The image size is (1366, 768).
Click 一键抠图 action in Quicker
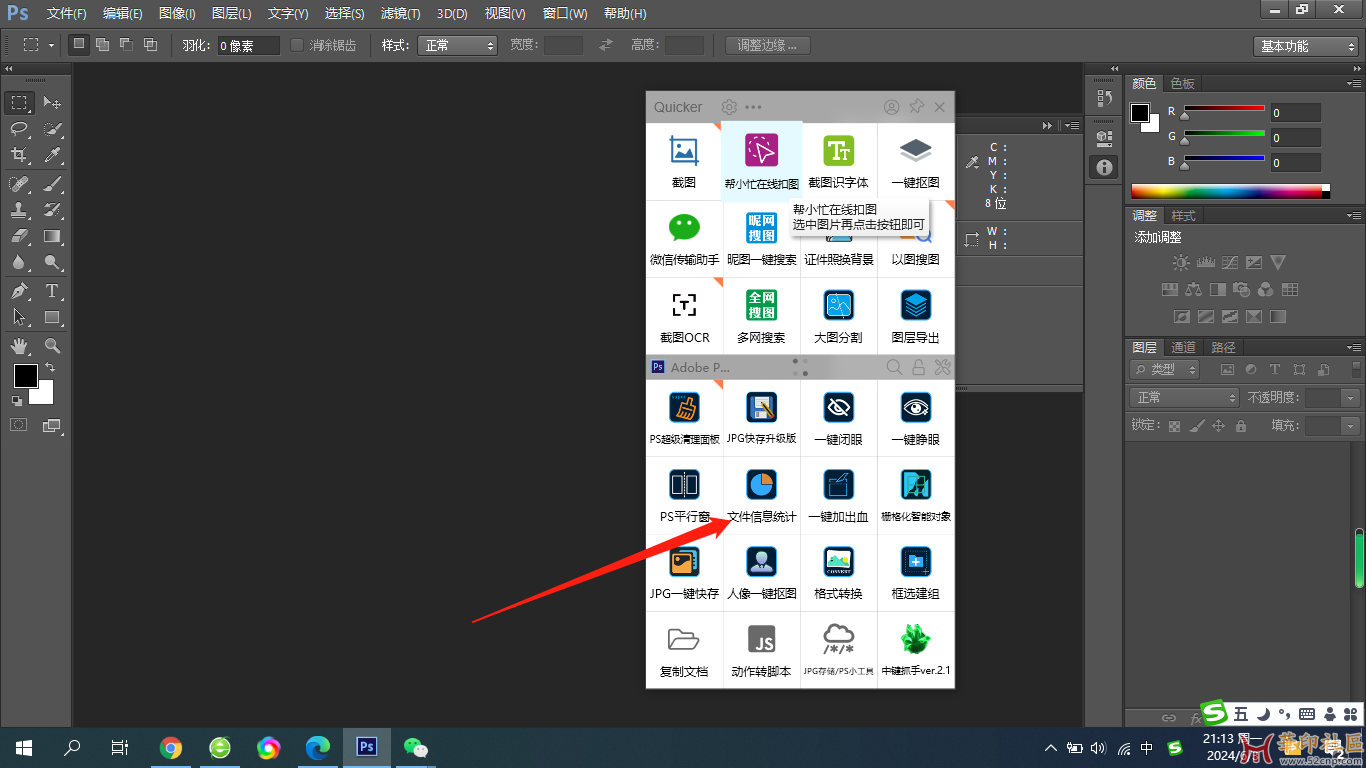(916, 161)
